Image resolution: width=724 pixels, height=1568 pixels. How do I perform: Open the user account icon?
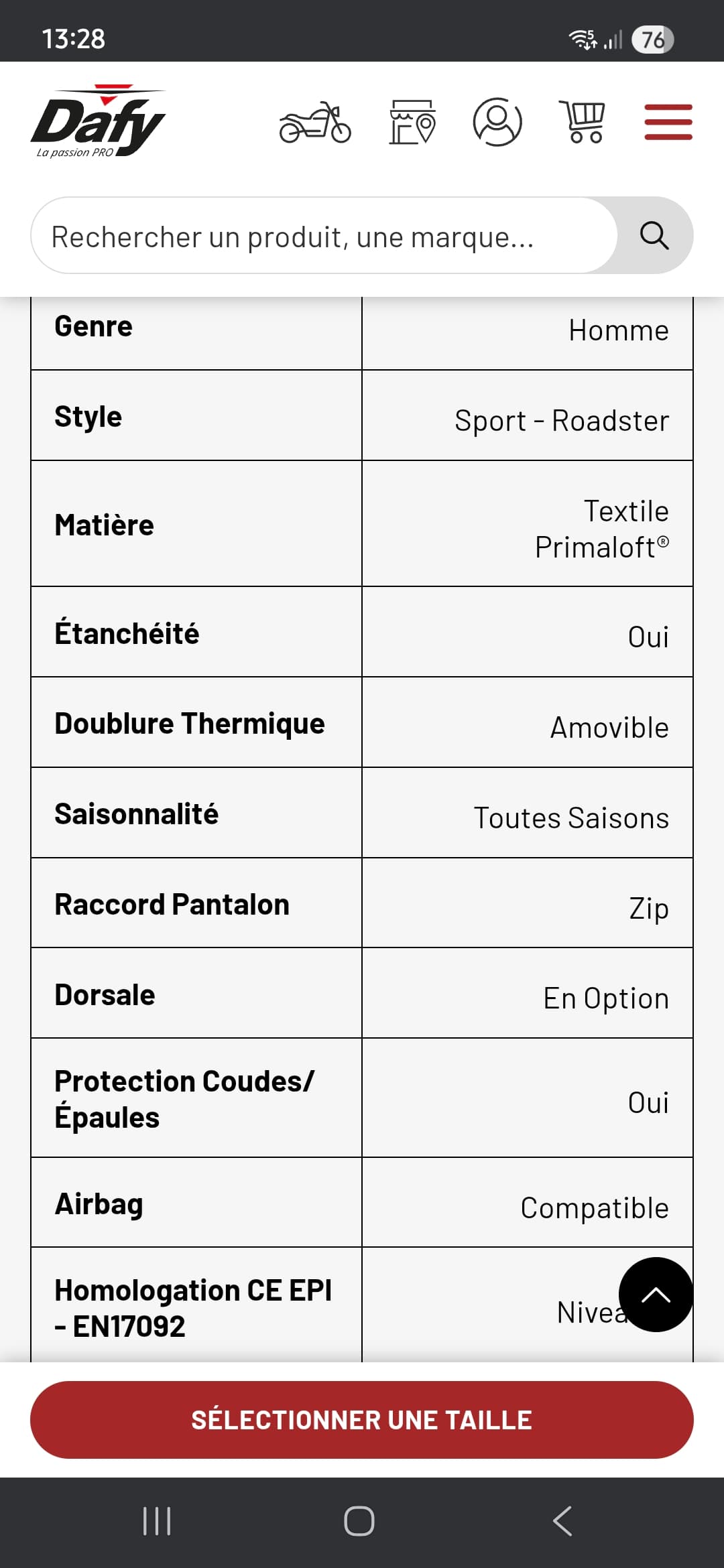(x=497, y=122)
